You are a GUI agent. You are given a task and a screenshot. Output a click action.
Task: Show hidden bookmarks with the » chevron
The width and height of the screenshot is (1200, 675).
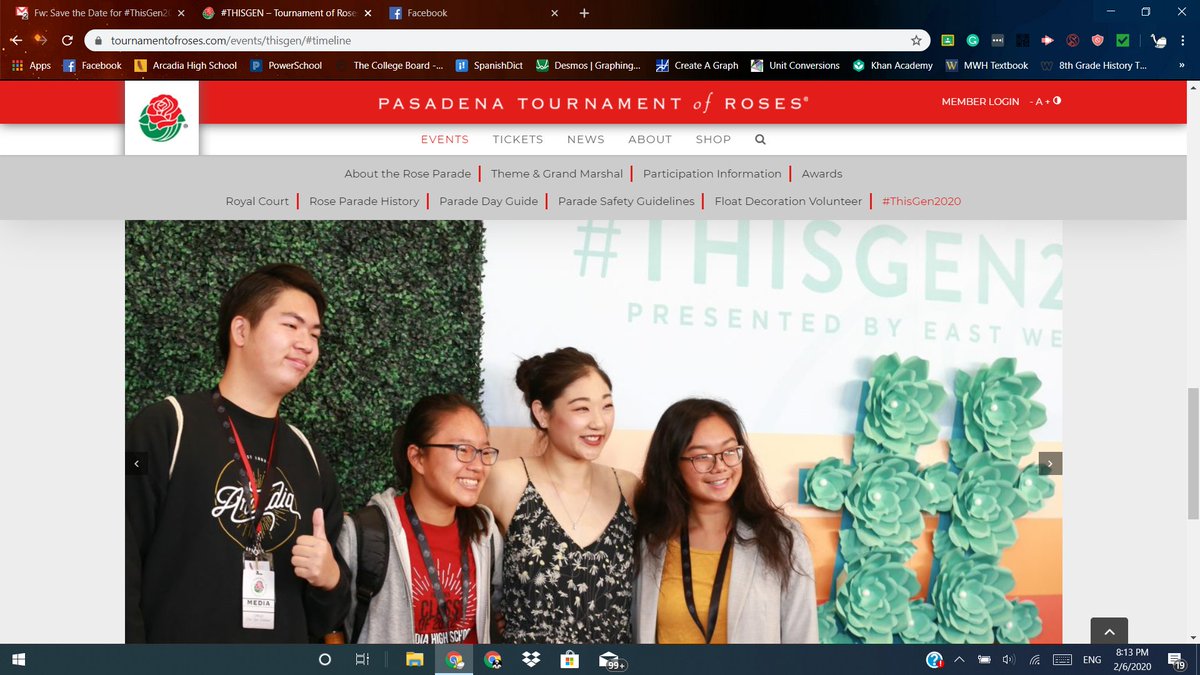pyautogui.click(x=1183, y=65)
